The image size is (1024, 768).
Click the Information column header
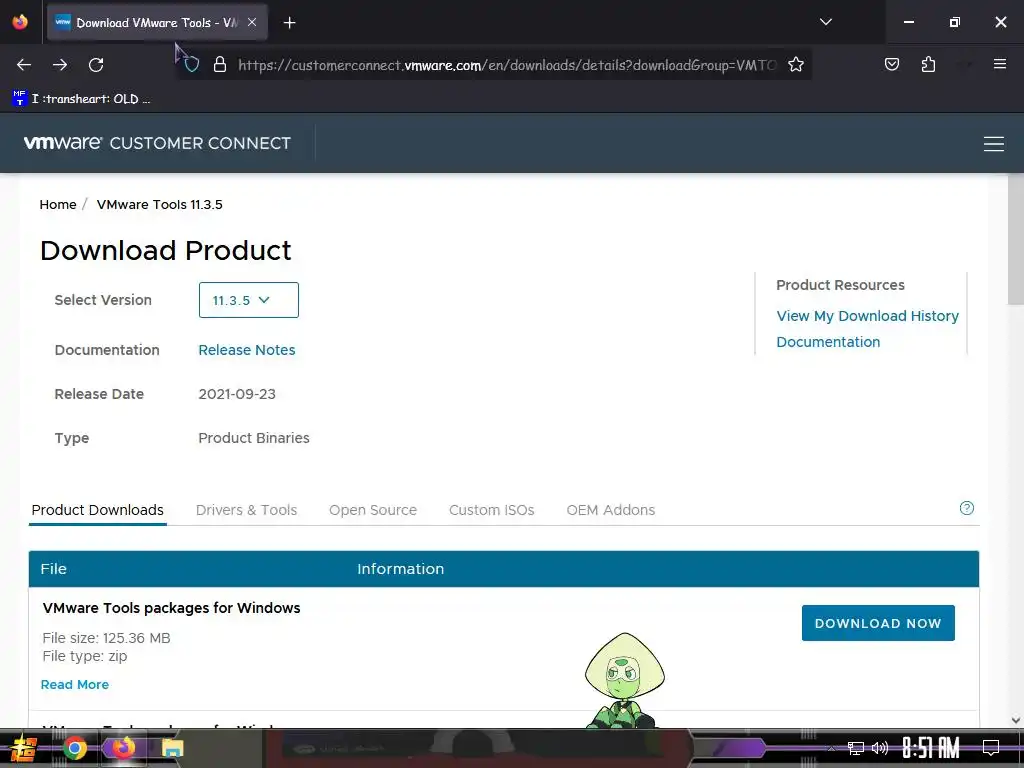(400, 569)
